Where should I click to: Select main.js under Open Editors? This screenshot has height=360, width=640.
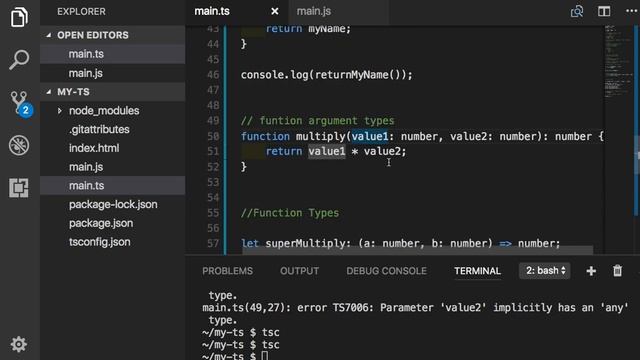pos(113,73)
